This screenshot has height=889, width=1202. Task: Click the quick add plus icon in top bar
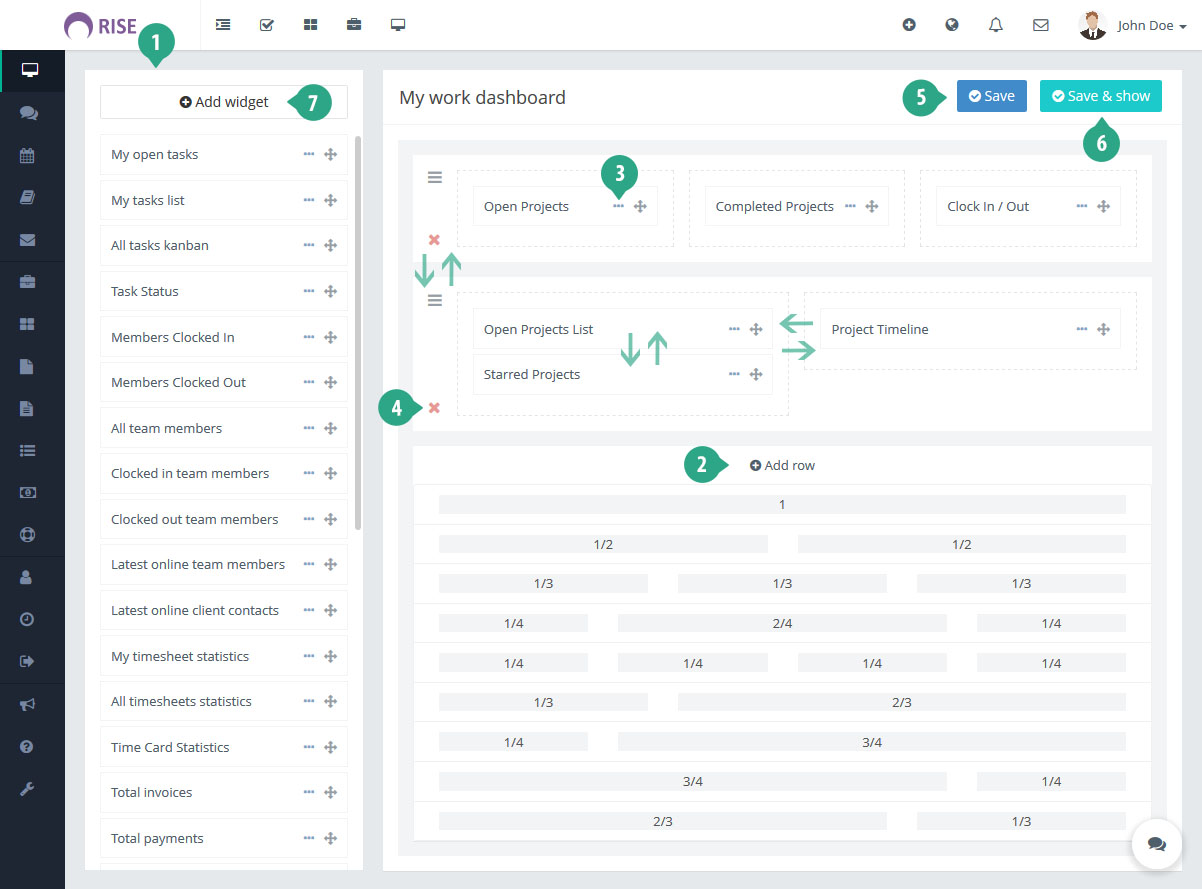909,25
